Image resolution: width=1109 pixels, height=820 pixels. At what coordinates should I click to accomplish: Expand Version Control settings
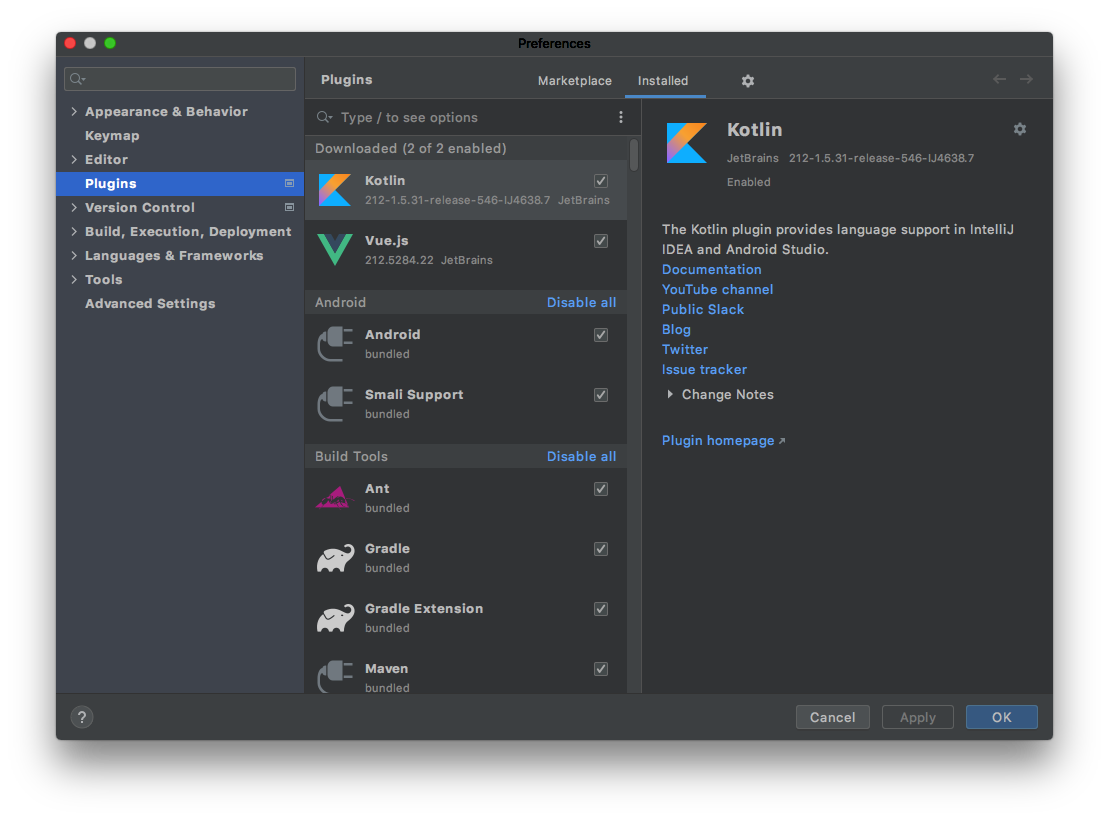pos(74,207)
